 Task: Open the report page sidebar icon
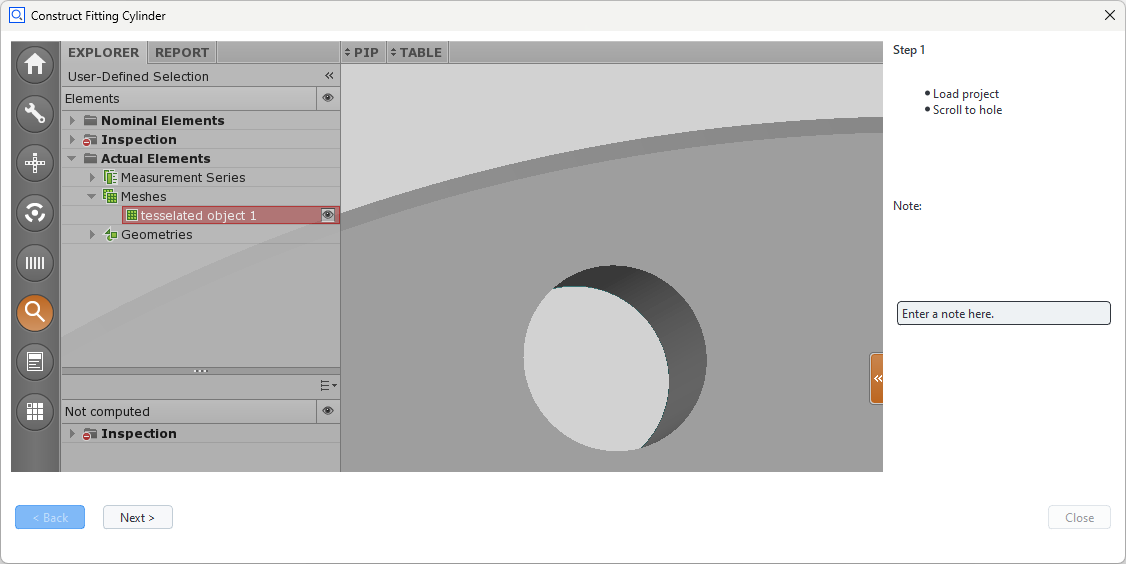coord(35,362)
